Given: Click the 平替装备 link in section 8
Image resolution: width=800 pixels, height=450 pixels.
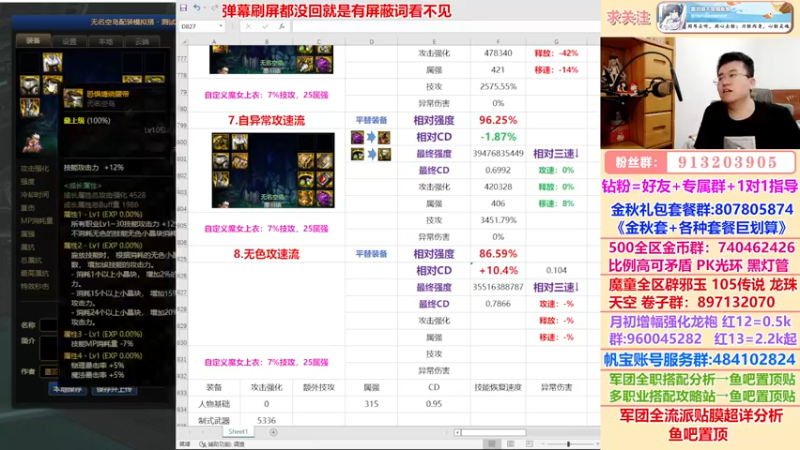Looking at the screenshot, I should point(371,254).
